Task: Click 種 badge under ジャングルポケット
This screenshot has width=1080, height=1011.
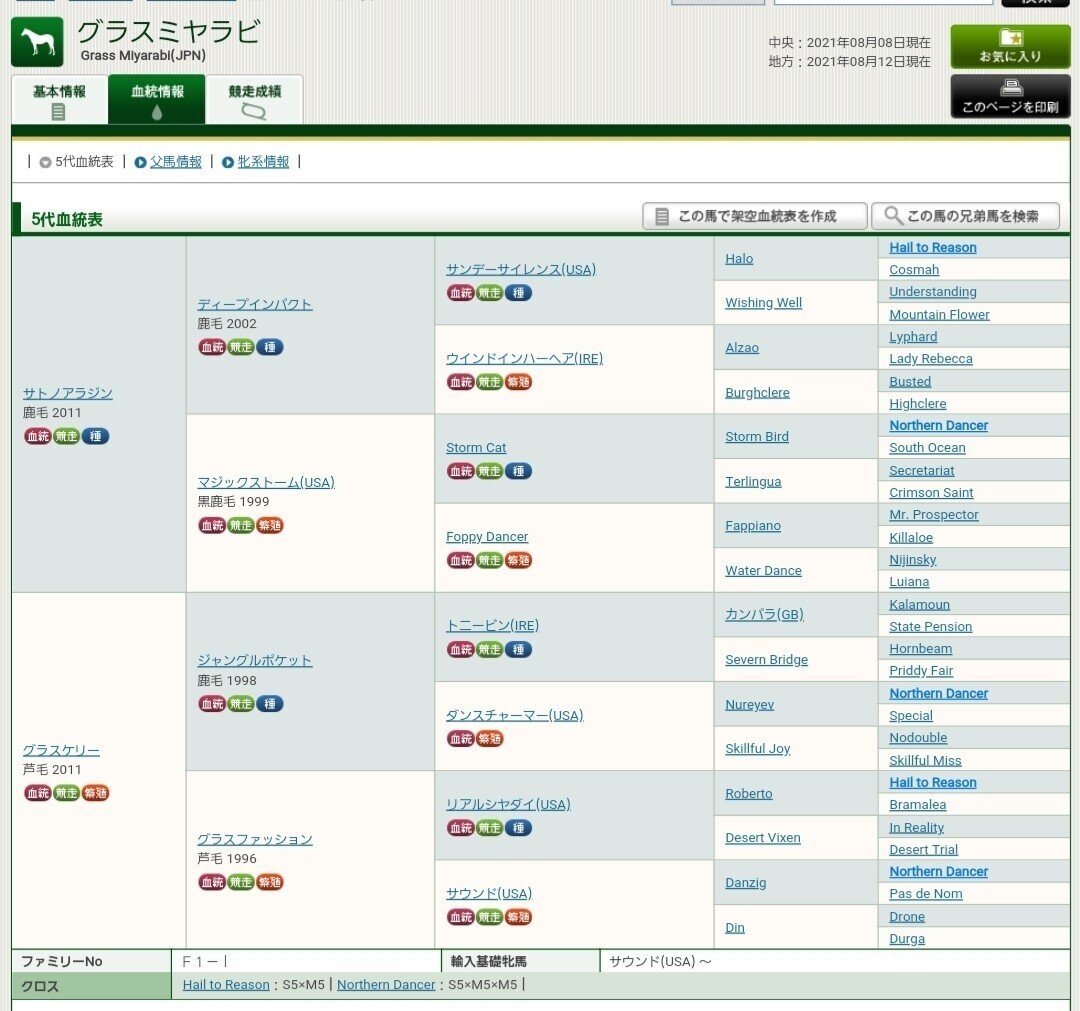Action: pyautogui.click(x=269, y=704)
